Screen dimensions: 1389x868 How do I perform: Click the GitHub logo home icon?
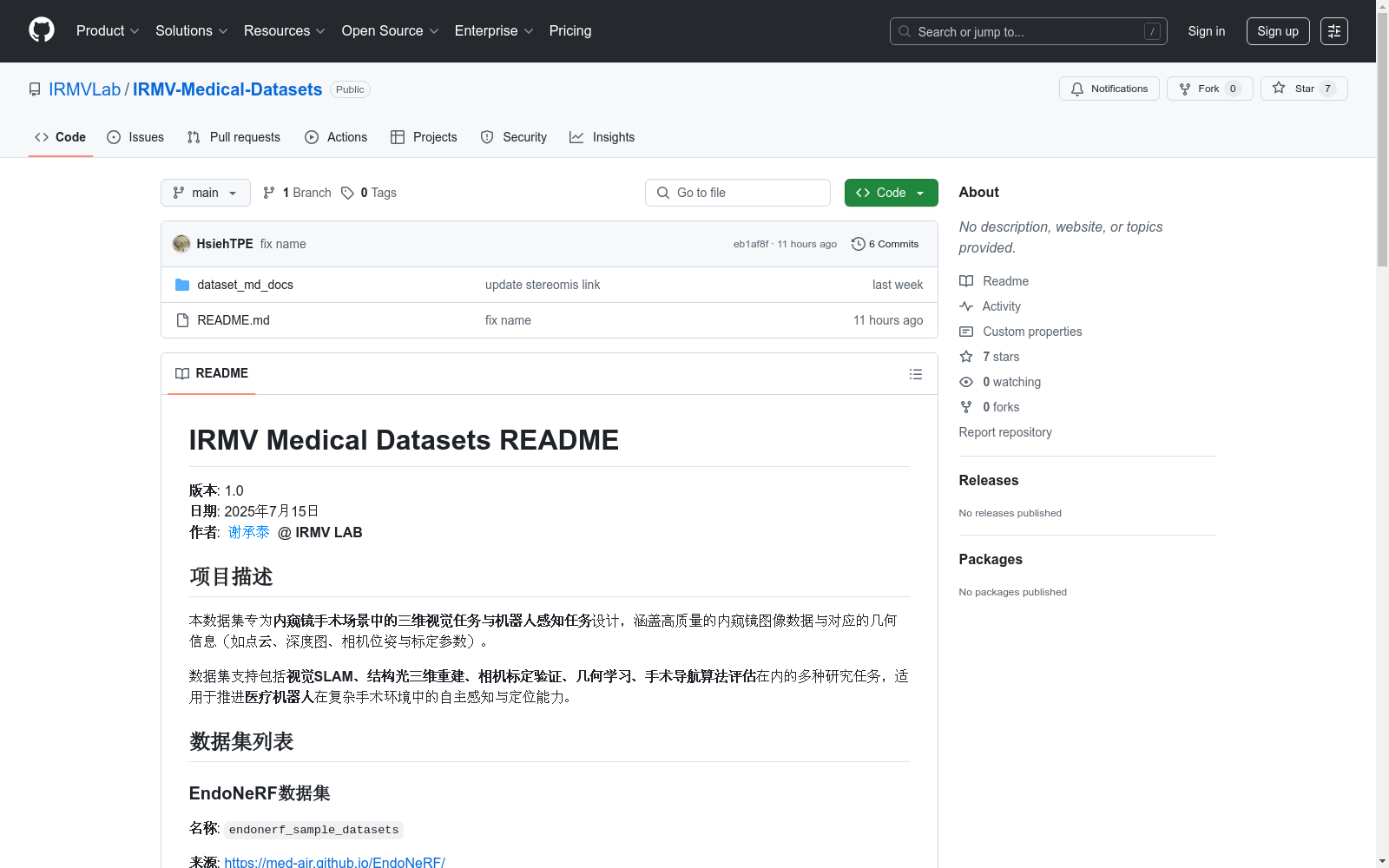(x=42, y=30)
